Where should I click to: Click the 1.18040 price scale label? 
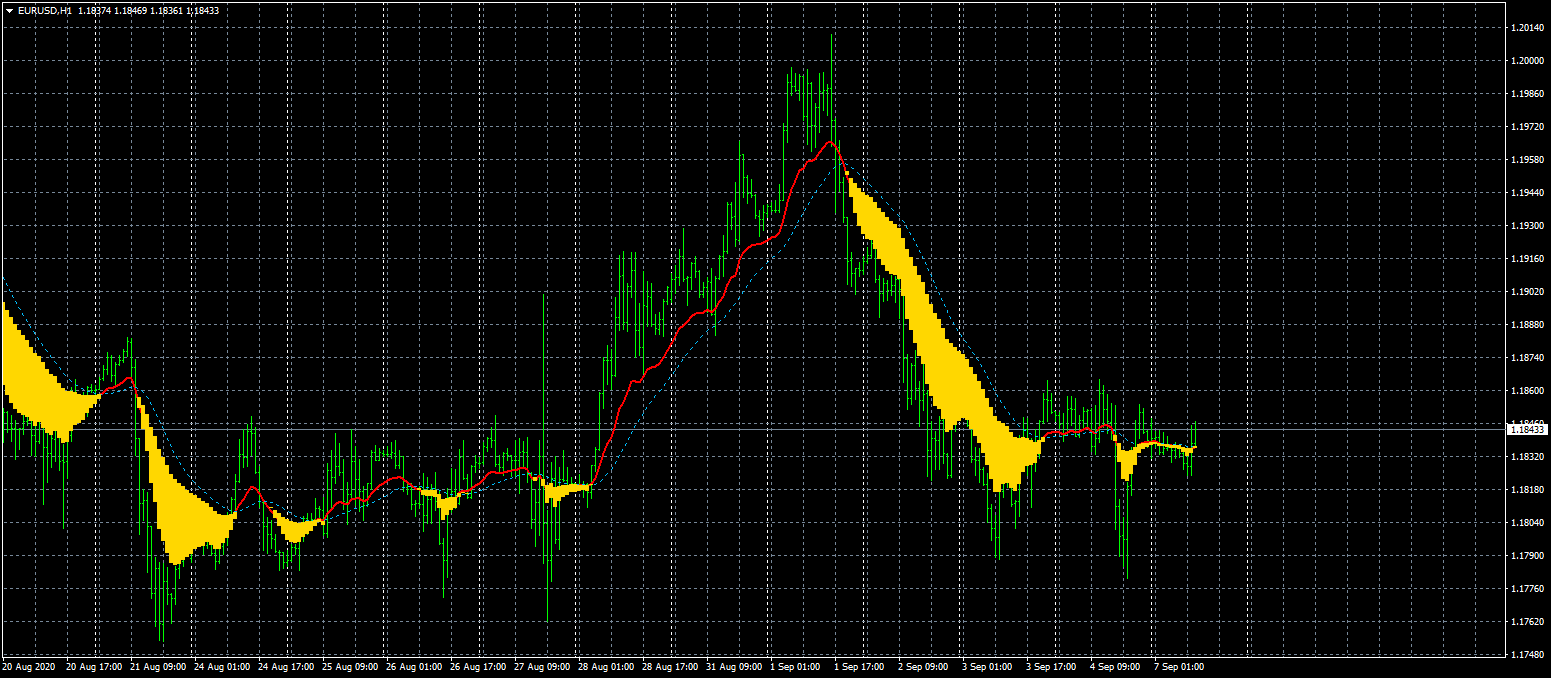(x=1526, y=523)
